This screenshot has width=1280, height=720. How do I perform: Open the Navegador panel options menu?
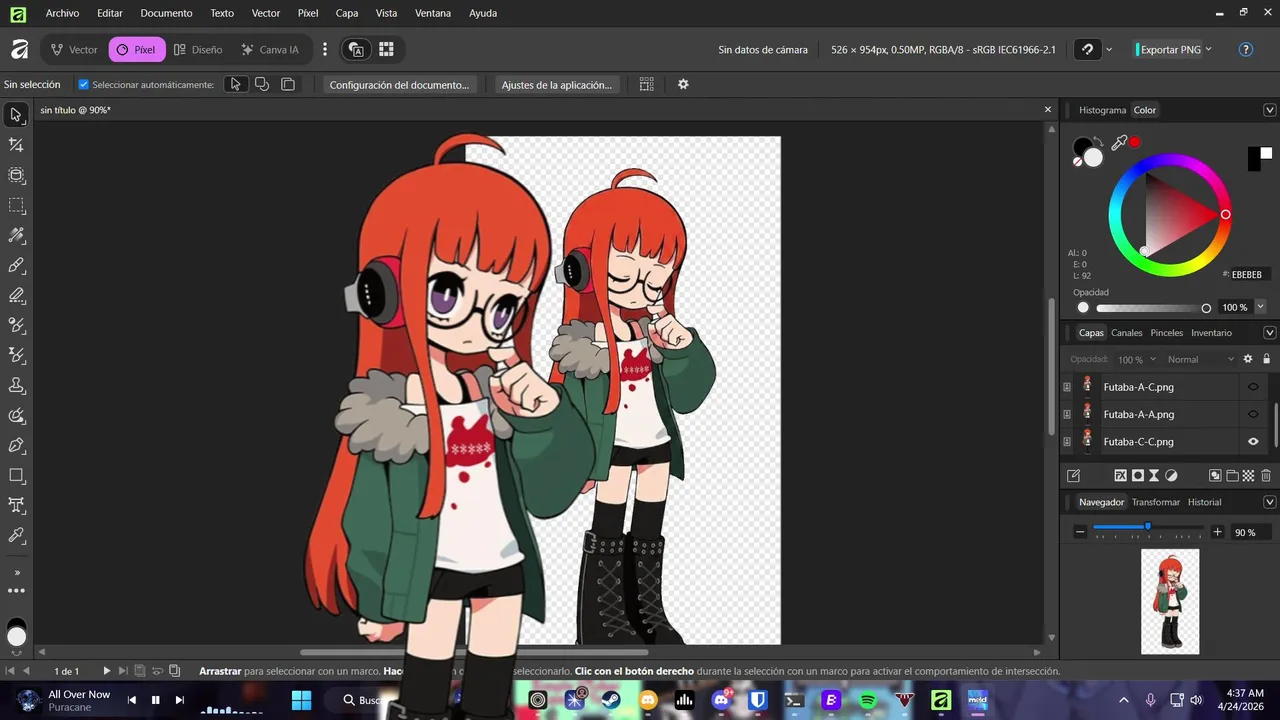[1270, 502]
